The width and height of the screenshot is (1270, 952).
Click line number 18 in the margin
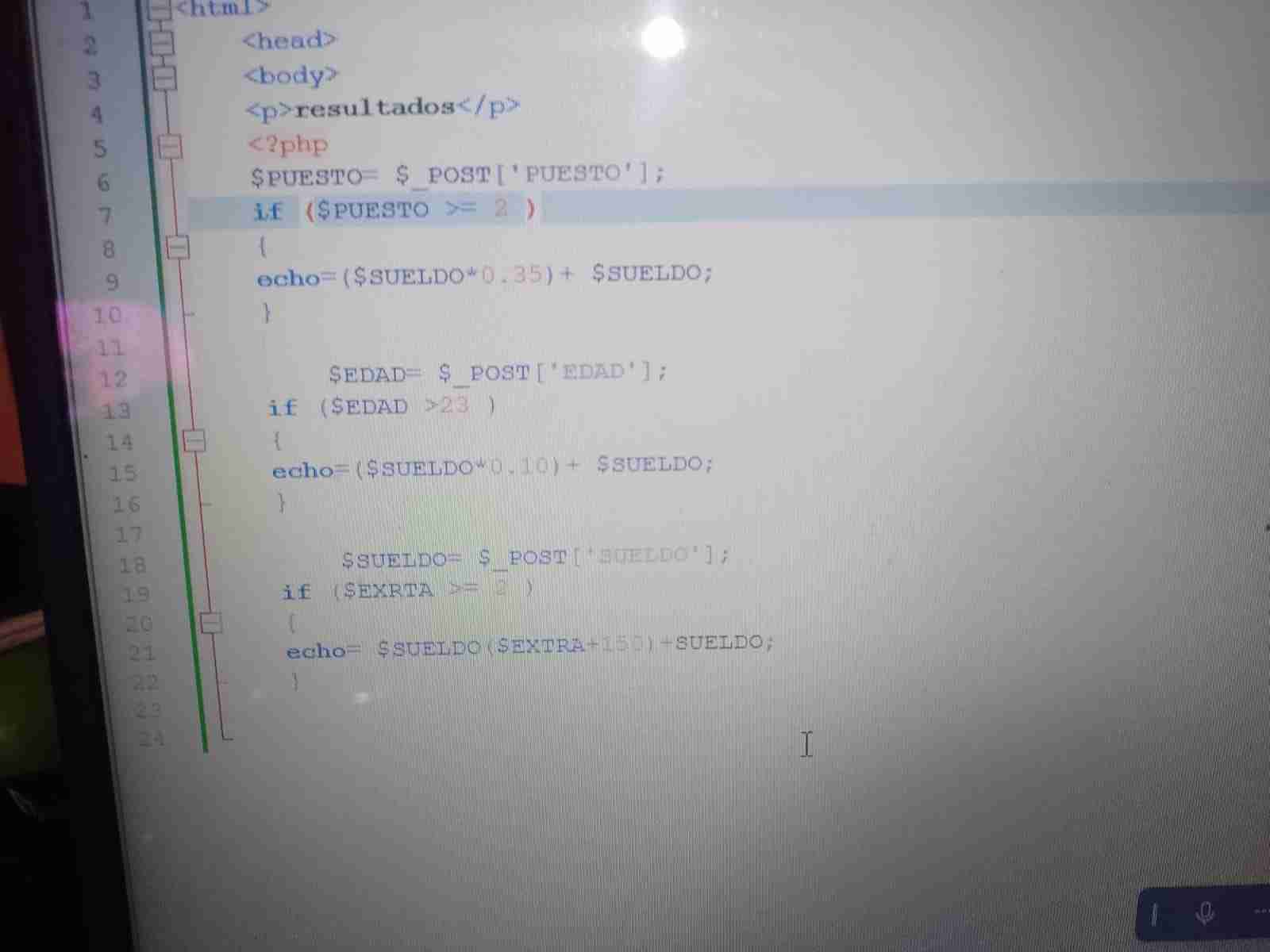click(x=132, y=565)
